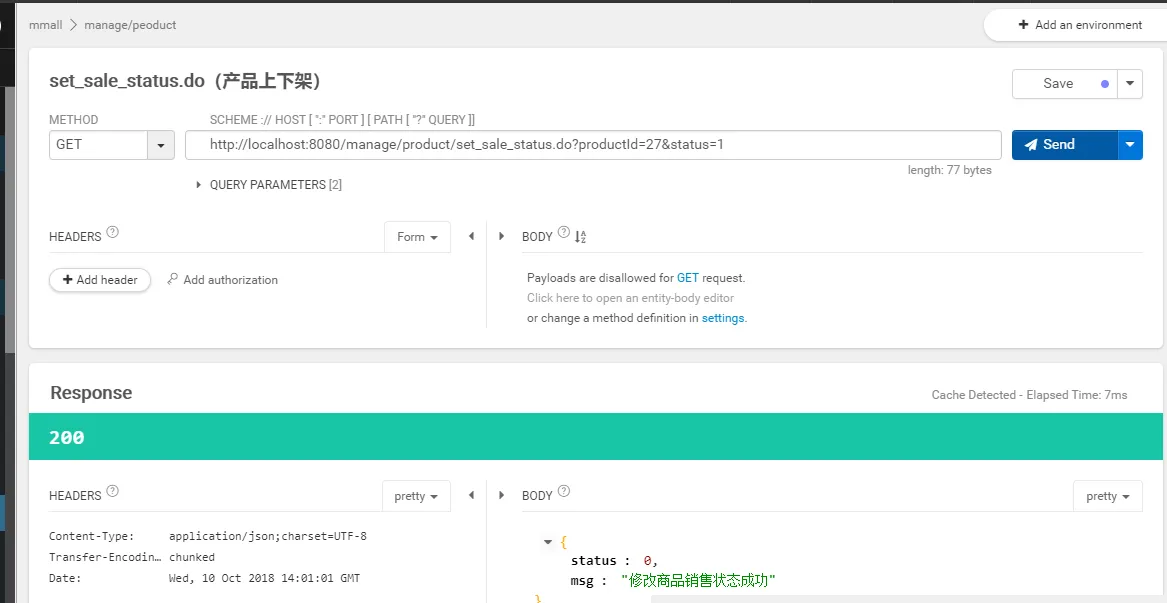Click the response BODY help icon
The width and height of the screenshot is (1167, 603).
point(563,491)
